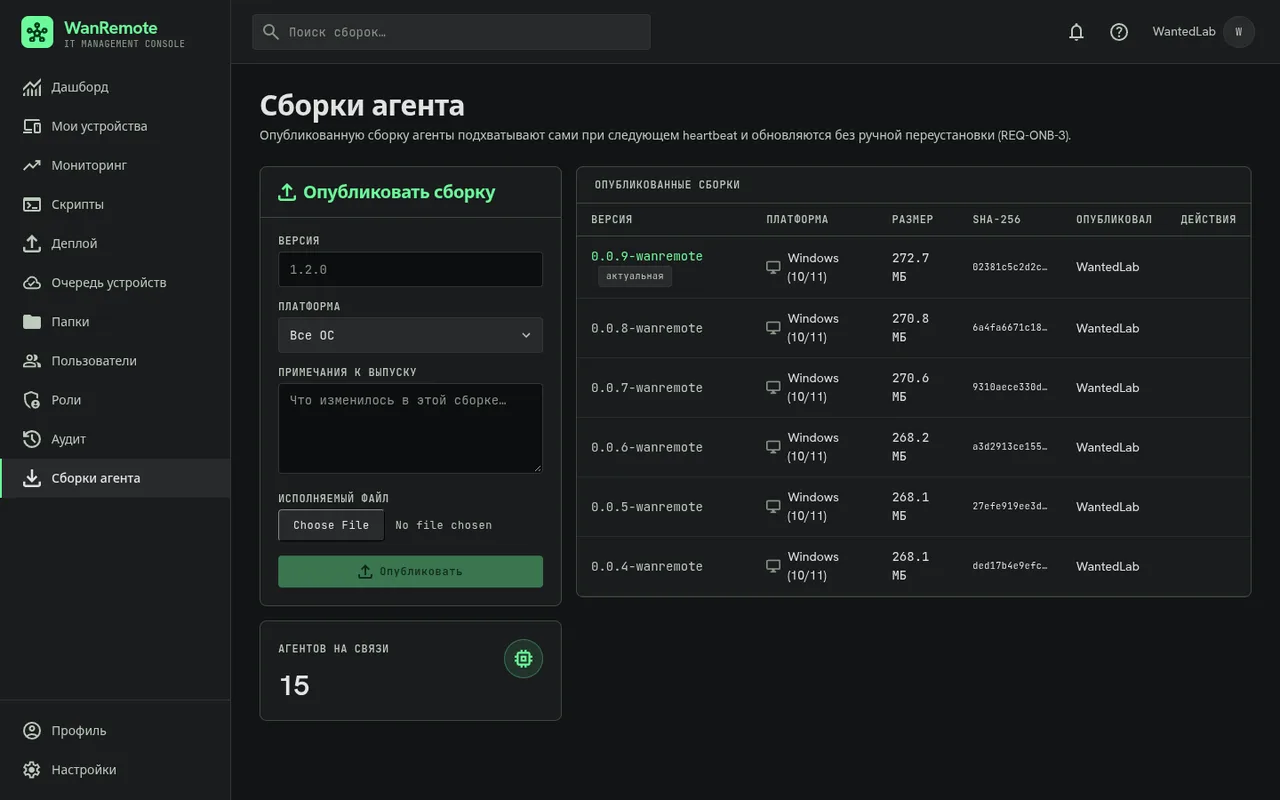Open notifications bell
1280x800 pixels.
1076,32
